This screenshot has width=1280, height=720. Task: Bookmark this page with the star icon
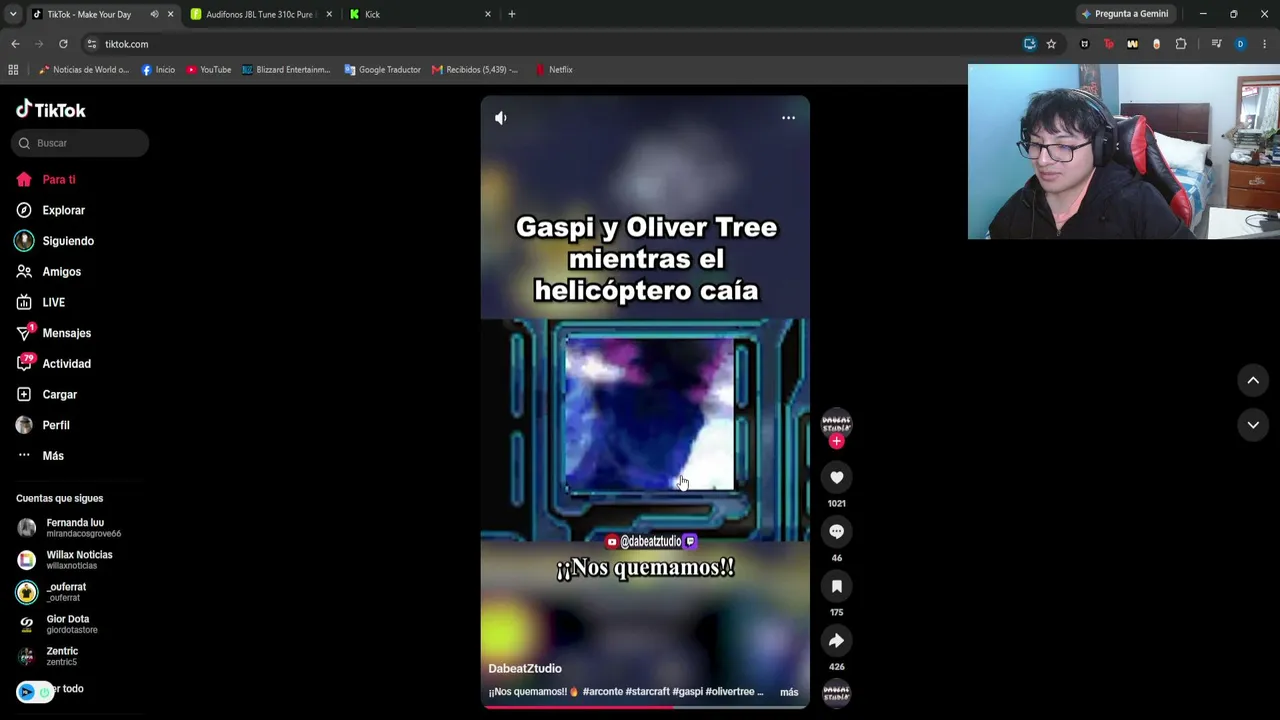1051,44
